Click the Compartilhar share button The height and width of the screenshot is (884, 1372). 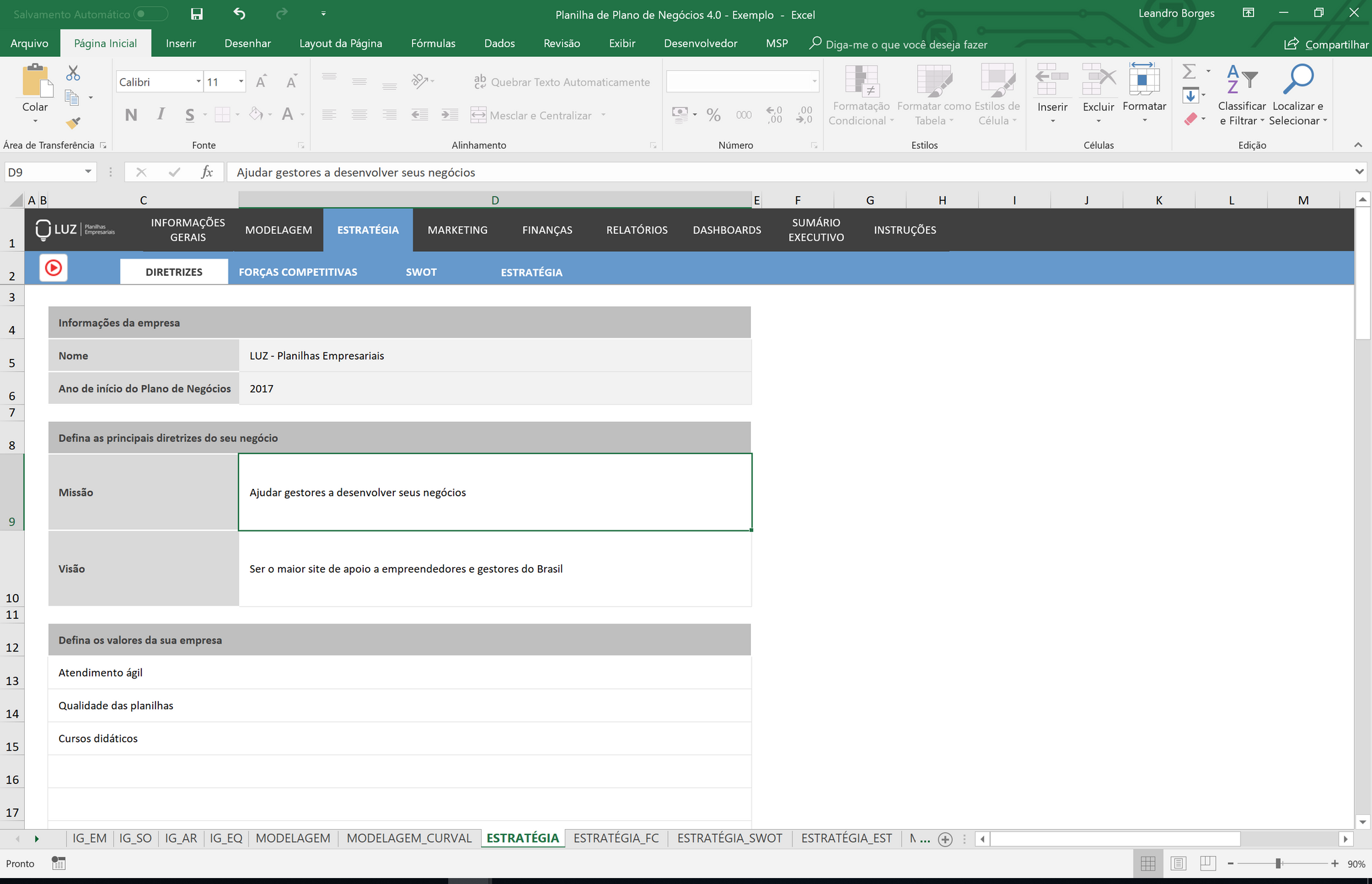[1326, 44]
